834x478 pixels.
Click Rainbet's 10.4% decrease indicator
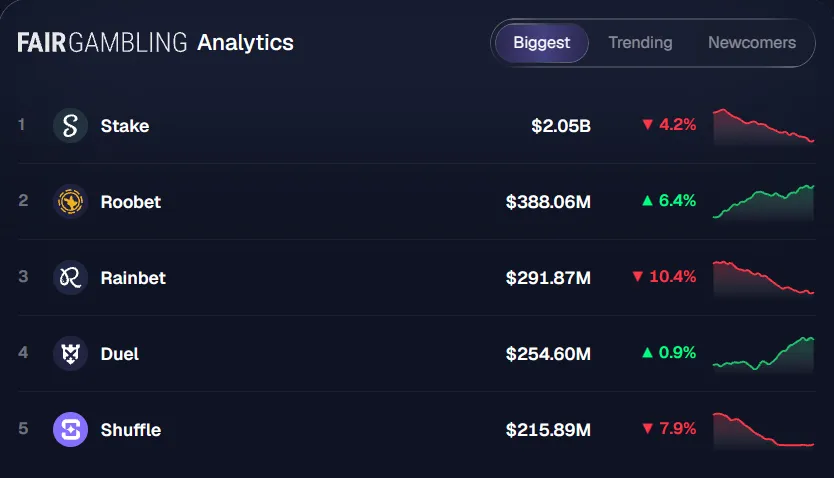(x=664, y=276)
